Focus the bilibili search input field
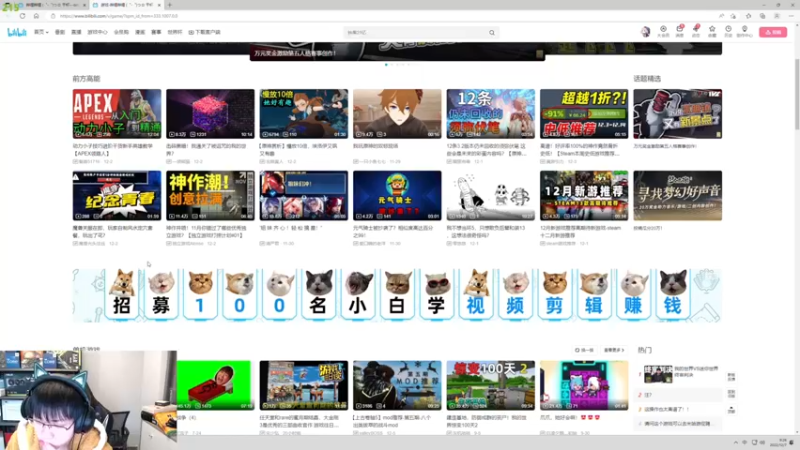Screen dimensions: 800x450 (416, 33)
